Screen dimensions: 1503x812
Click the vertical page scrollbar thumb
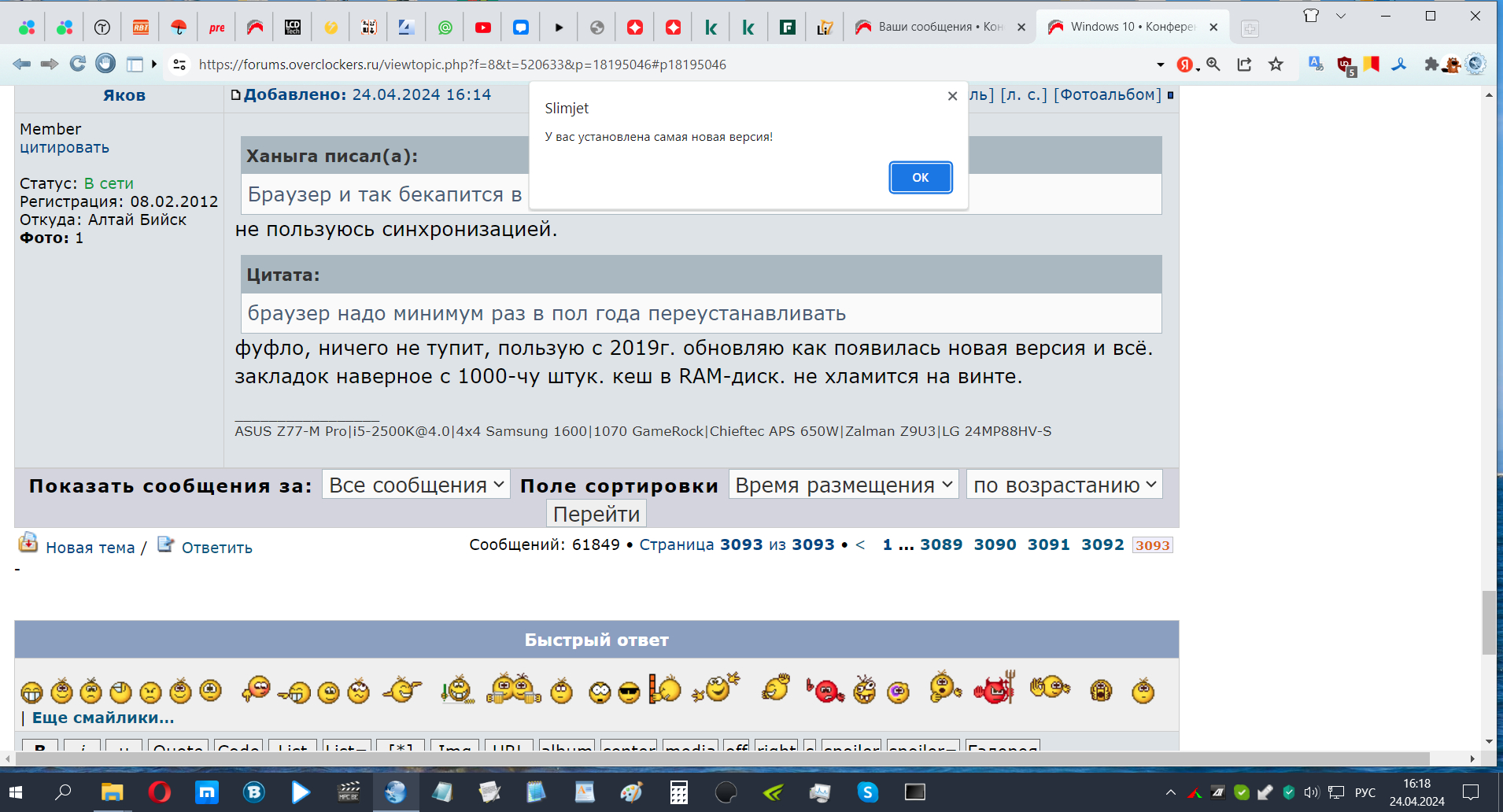[1489, 622]
